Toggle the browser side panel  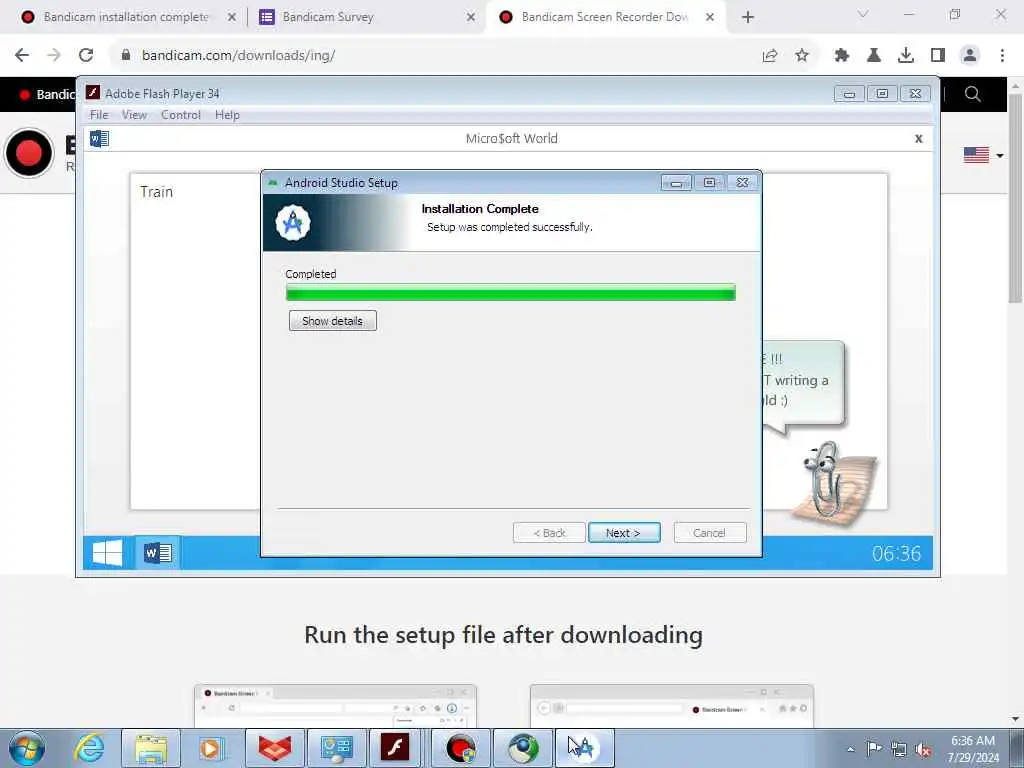[938, 56]
